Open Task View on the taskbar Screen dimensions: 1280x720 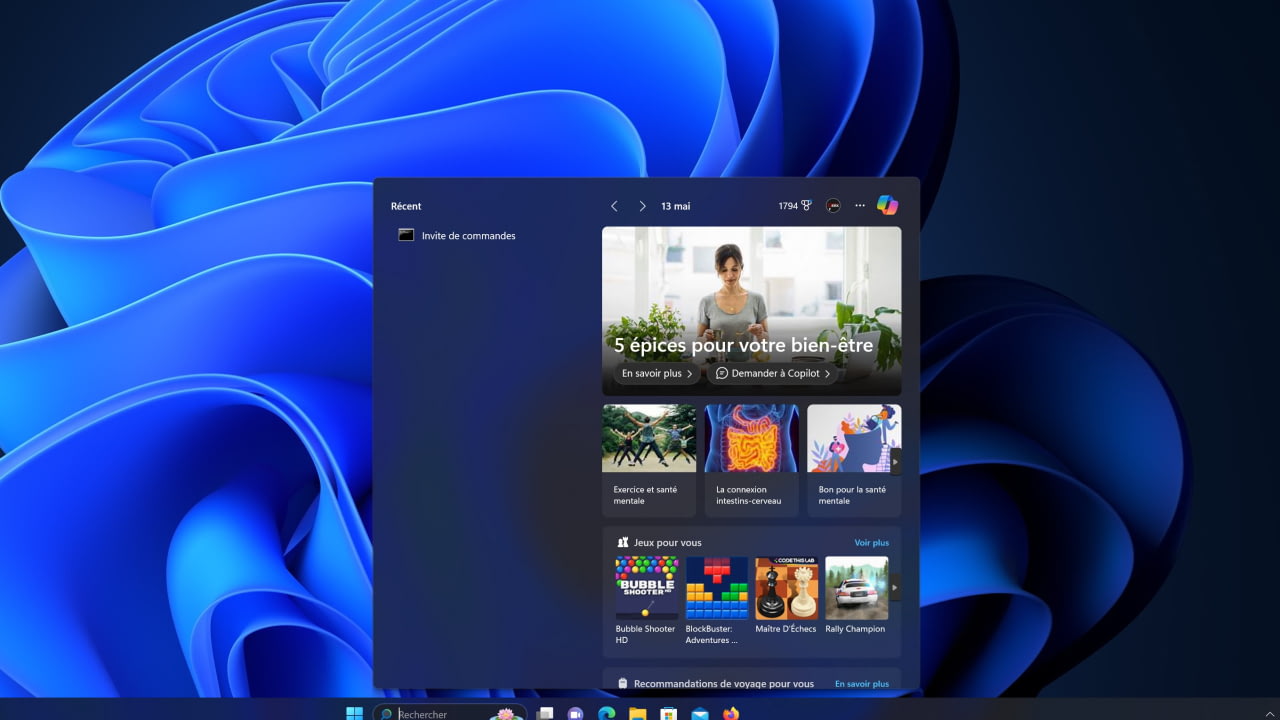pos(545,714)
